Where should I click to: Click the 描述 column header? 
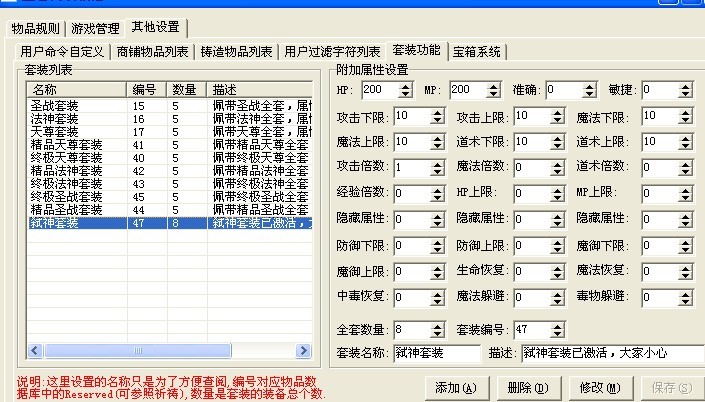coord(259,90)
